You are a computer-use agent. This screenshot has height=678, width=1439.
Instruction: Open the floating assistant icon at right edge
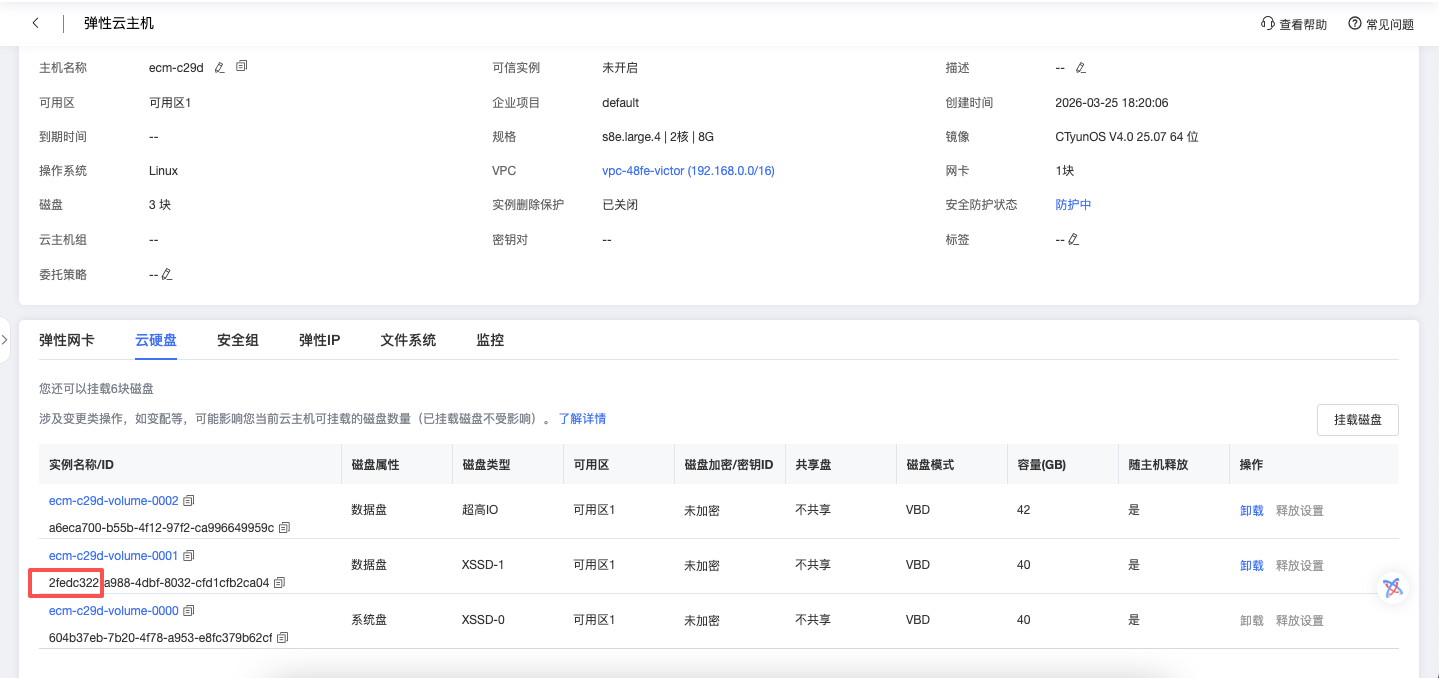(x=1393, y=587)
